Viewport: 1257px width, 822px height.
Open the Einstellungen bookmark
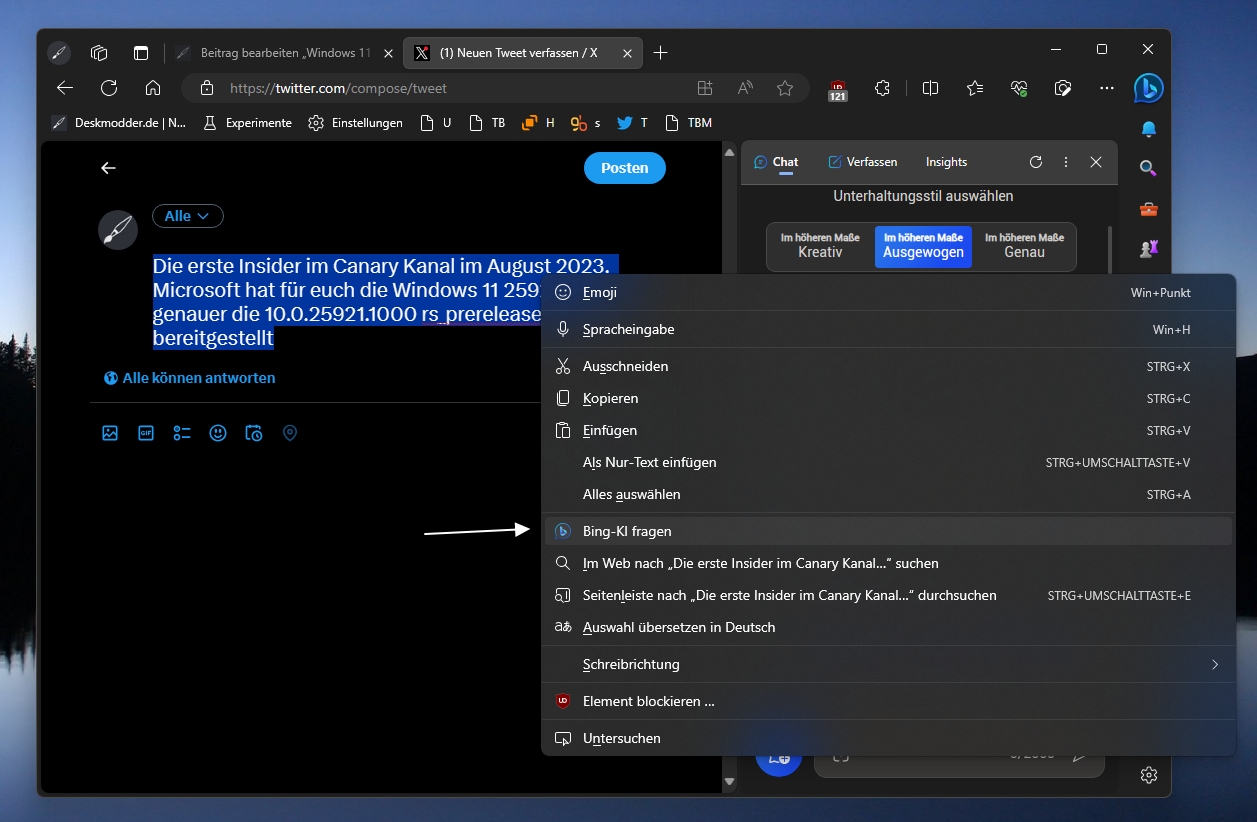(x=355, y=123)
